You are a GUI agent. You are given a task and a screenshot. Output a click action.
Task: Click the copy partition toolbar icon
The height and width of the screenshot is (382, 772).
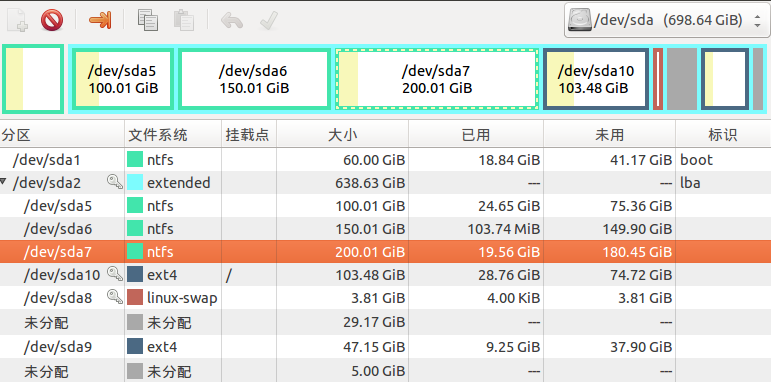coord(148,21)
